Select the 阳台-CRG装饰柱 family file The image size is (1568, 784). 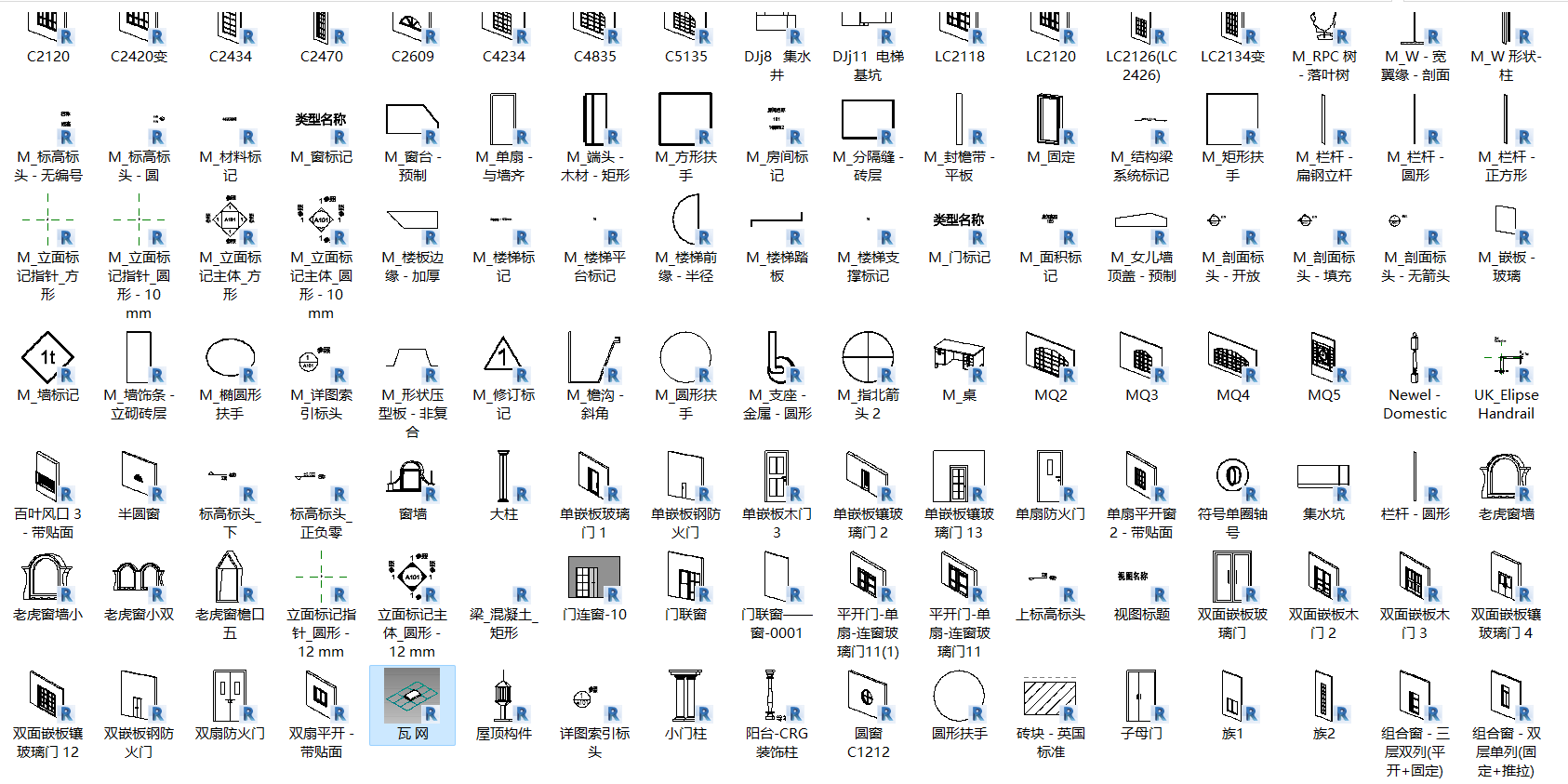click(777, 714)
